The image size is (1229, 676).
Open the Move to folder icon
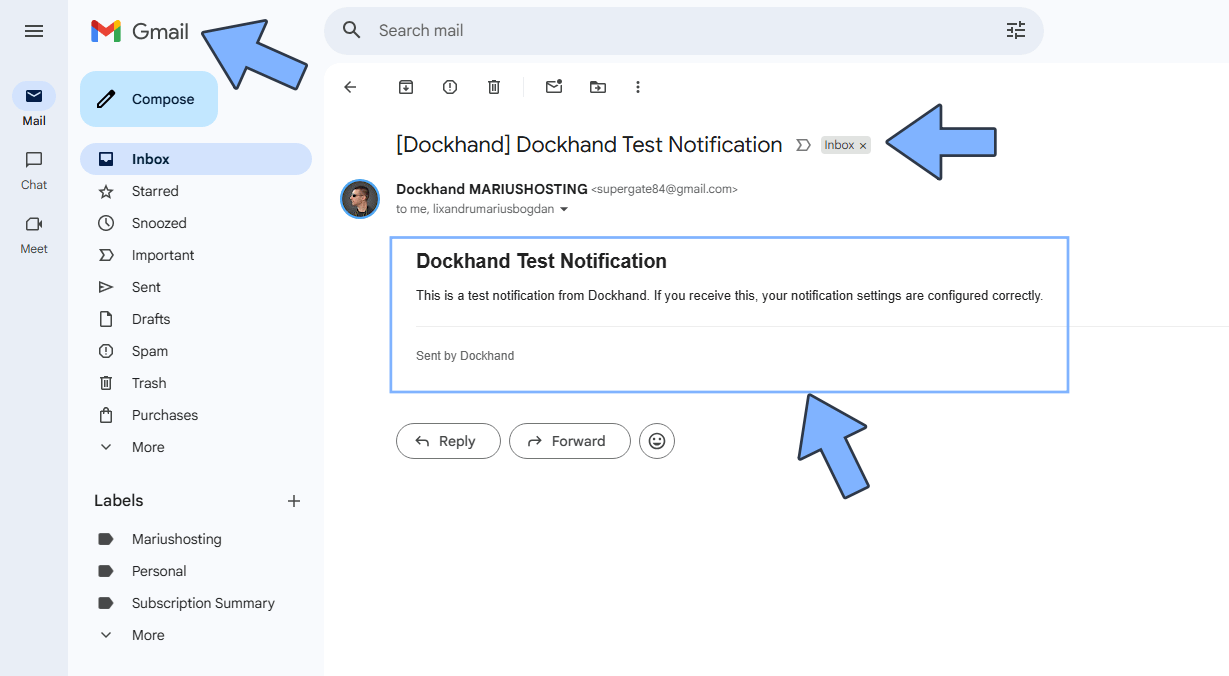(x=597, y=87)
